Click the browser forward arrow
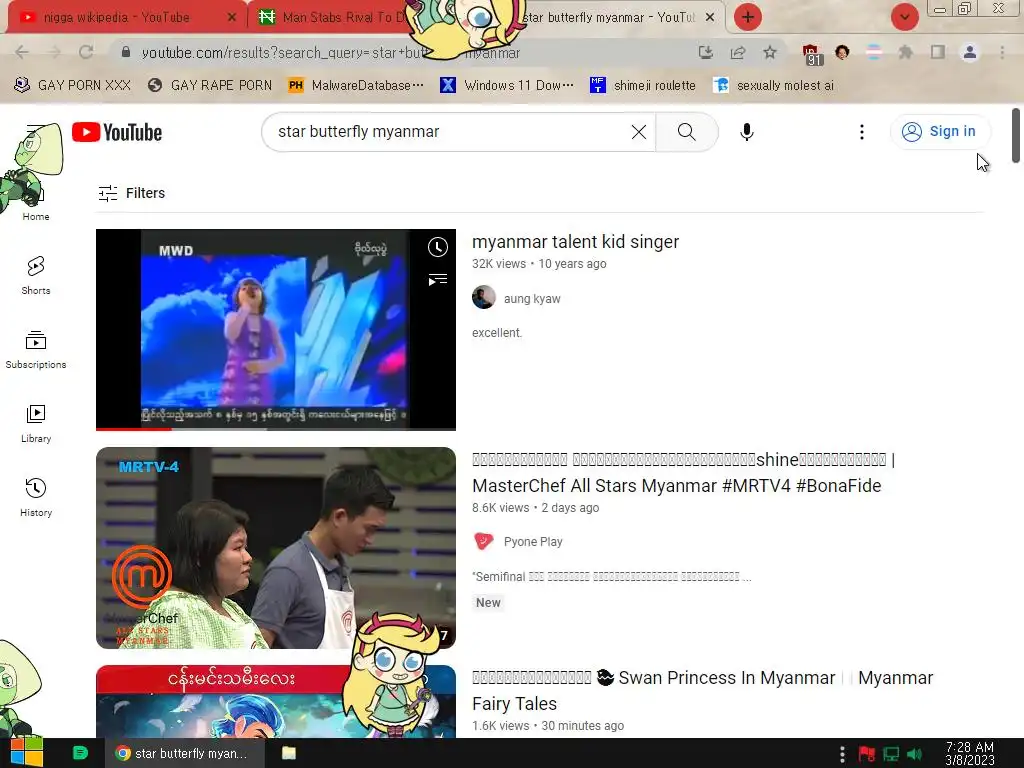Viewport: 1024px width, 768px height. (x=54, y=52)
